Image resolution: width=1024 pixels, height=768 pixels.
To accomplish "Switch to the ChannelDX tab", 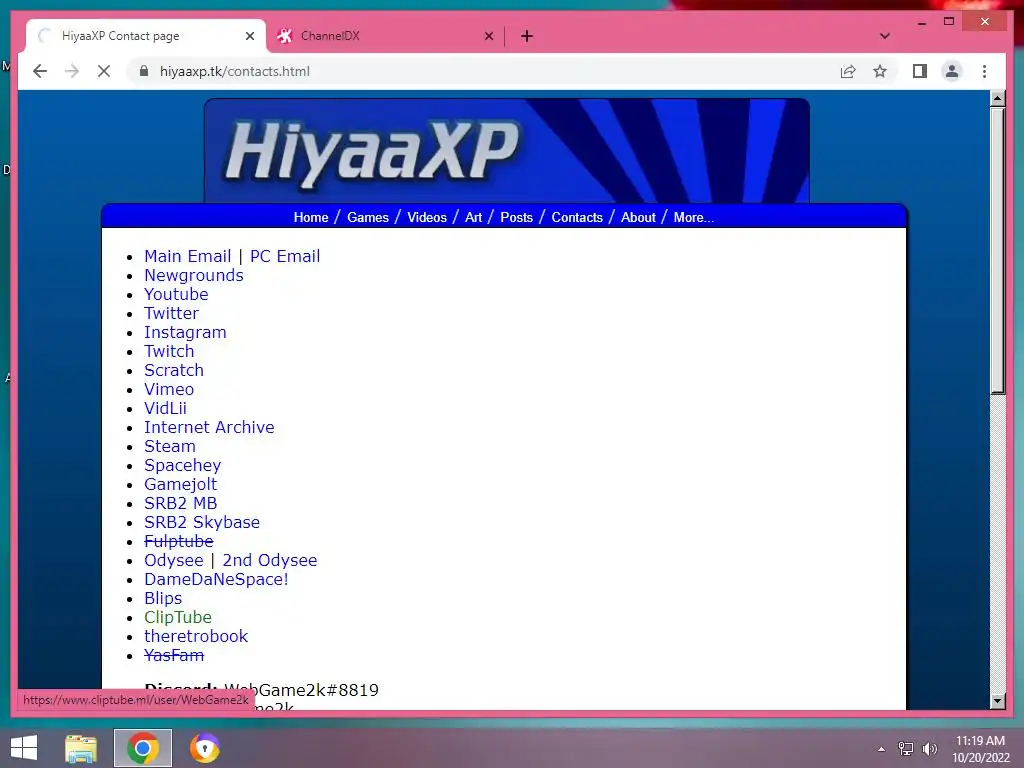I will coord(385,36).
